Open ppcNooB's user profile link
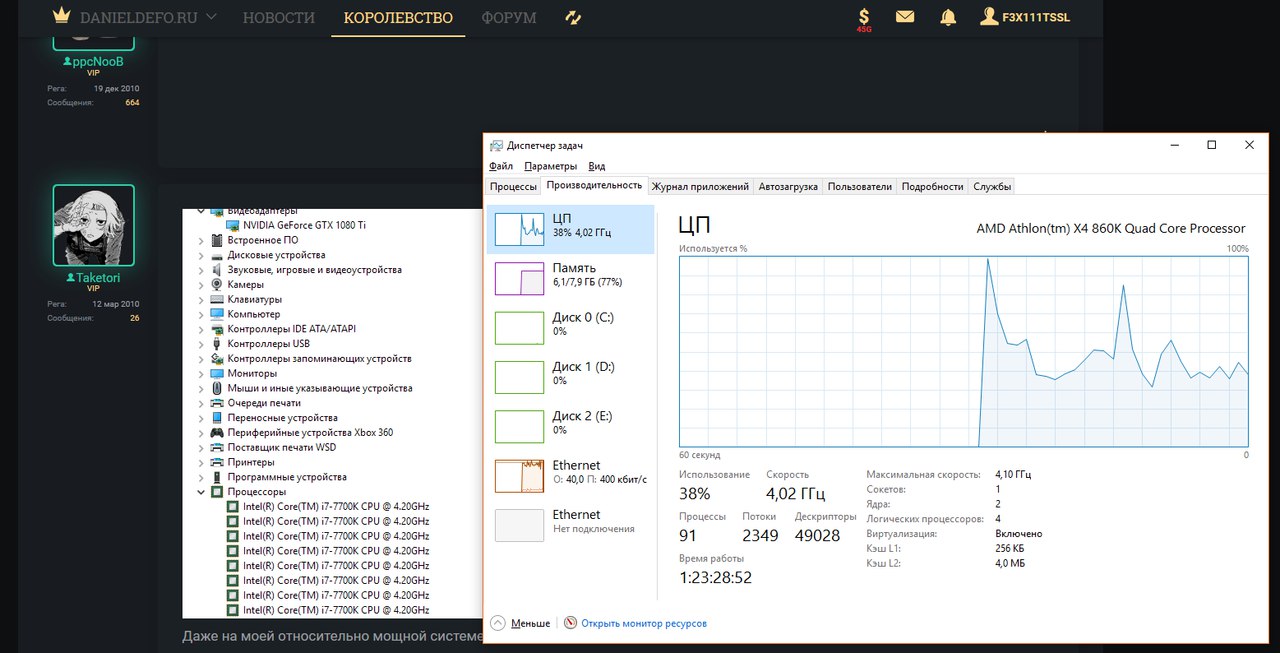This screenshot has width=1280, height=653. click(x=93, y=61)
